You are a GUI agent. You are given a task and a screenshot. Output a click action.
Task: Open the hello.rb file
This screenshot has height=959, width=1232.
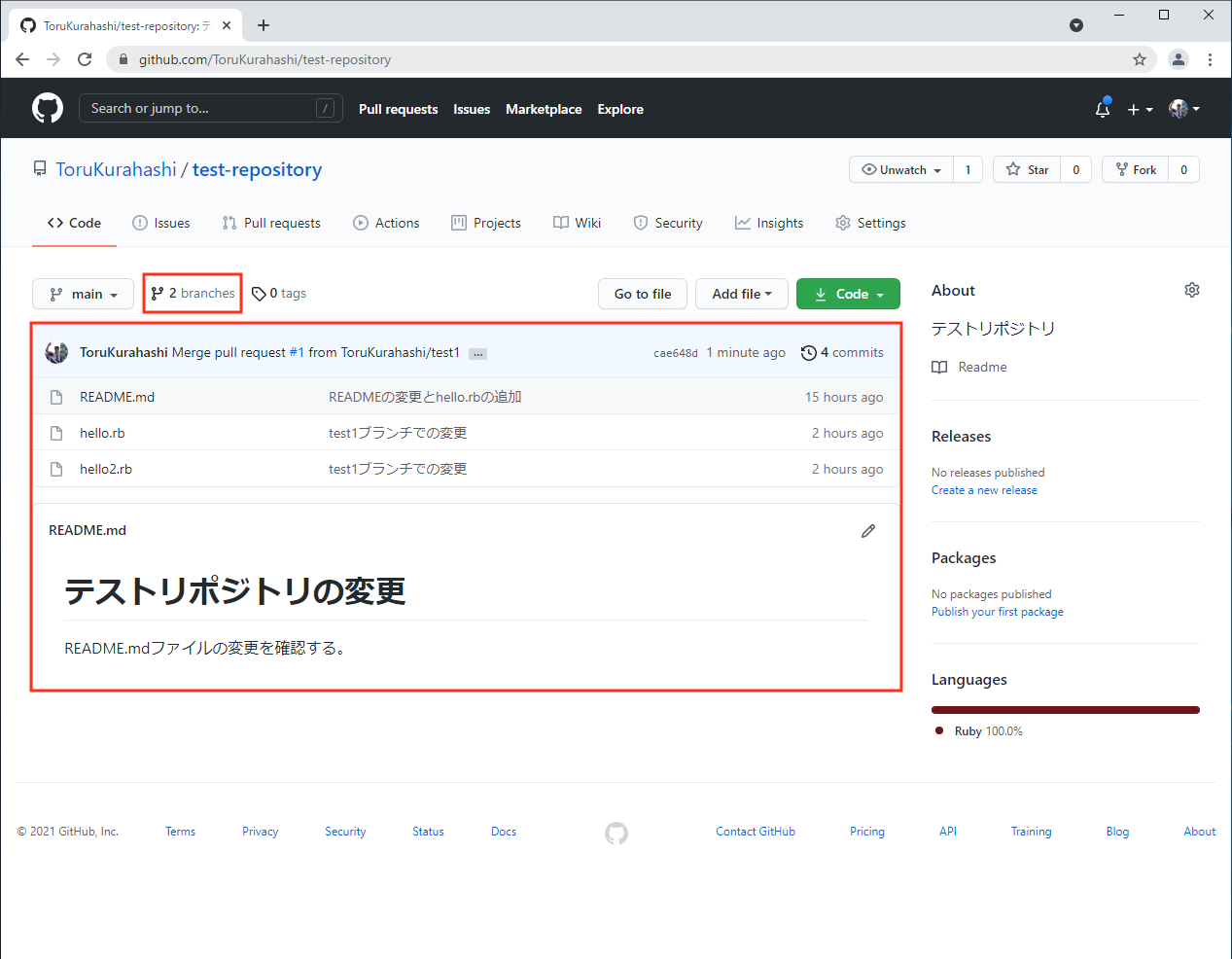pos(102,433)
